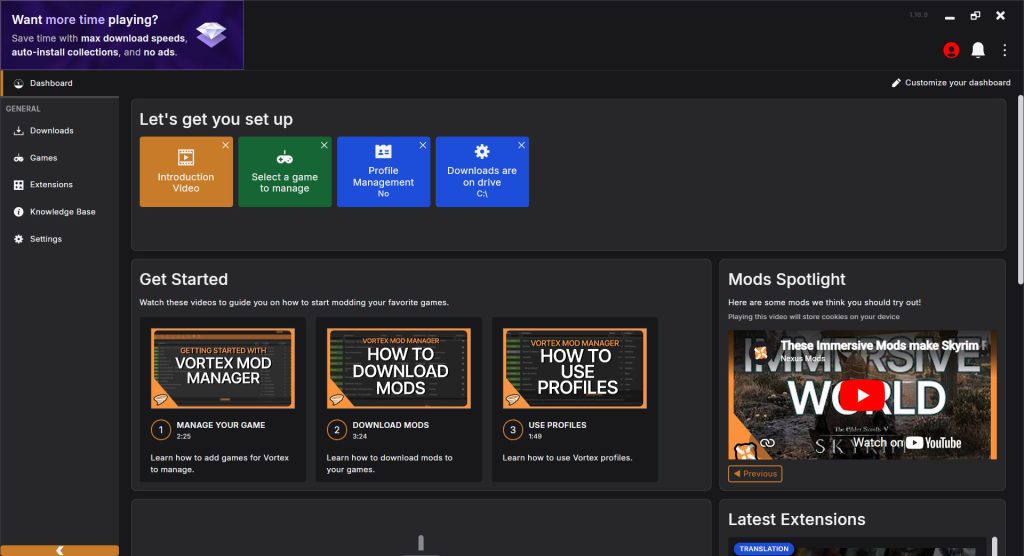Image resolution: width=1024 pixels, height=556 pixels.
Task: Click the Previous button under spotlight video
Action: [755, 474]
